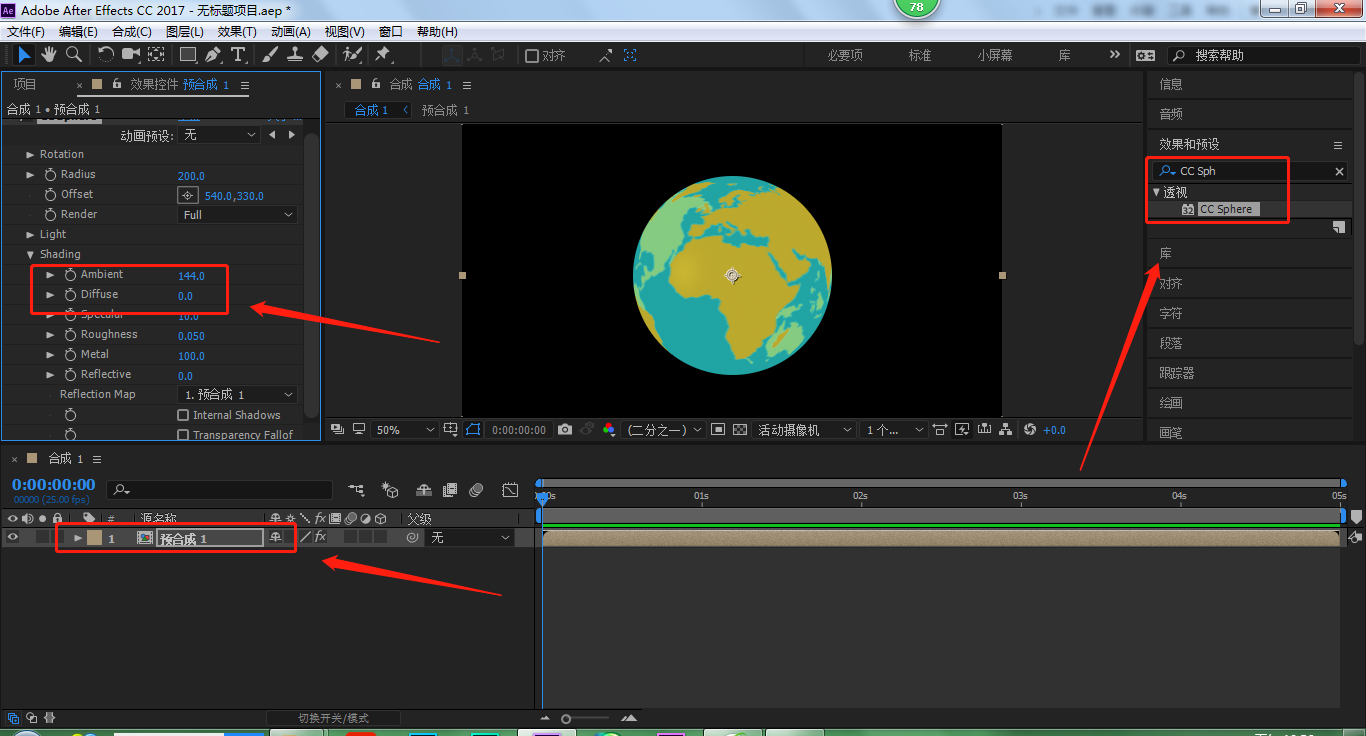Open the Reflection Map layer dropdown
This screenshot has width=1366, height=736.
point(238,395)
